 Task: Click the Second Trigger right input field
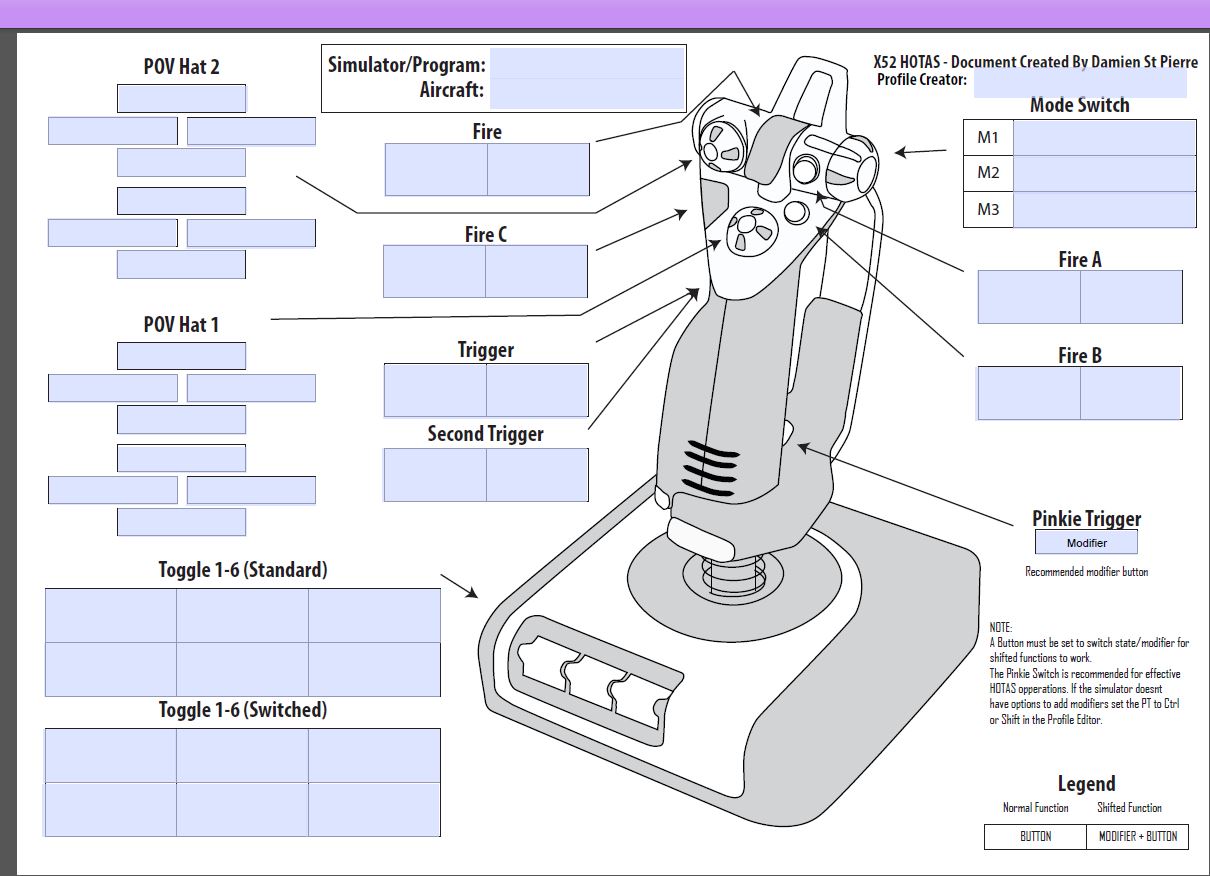click(537, 474)
